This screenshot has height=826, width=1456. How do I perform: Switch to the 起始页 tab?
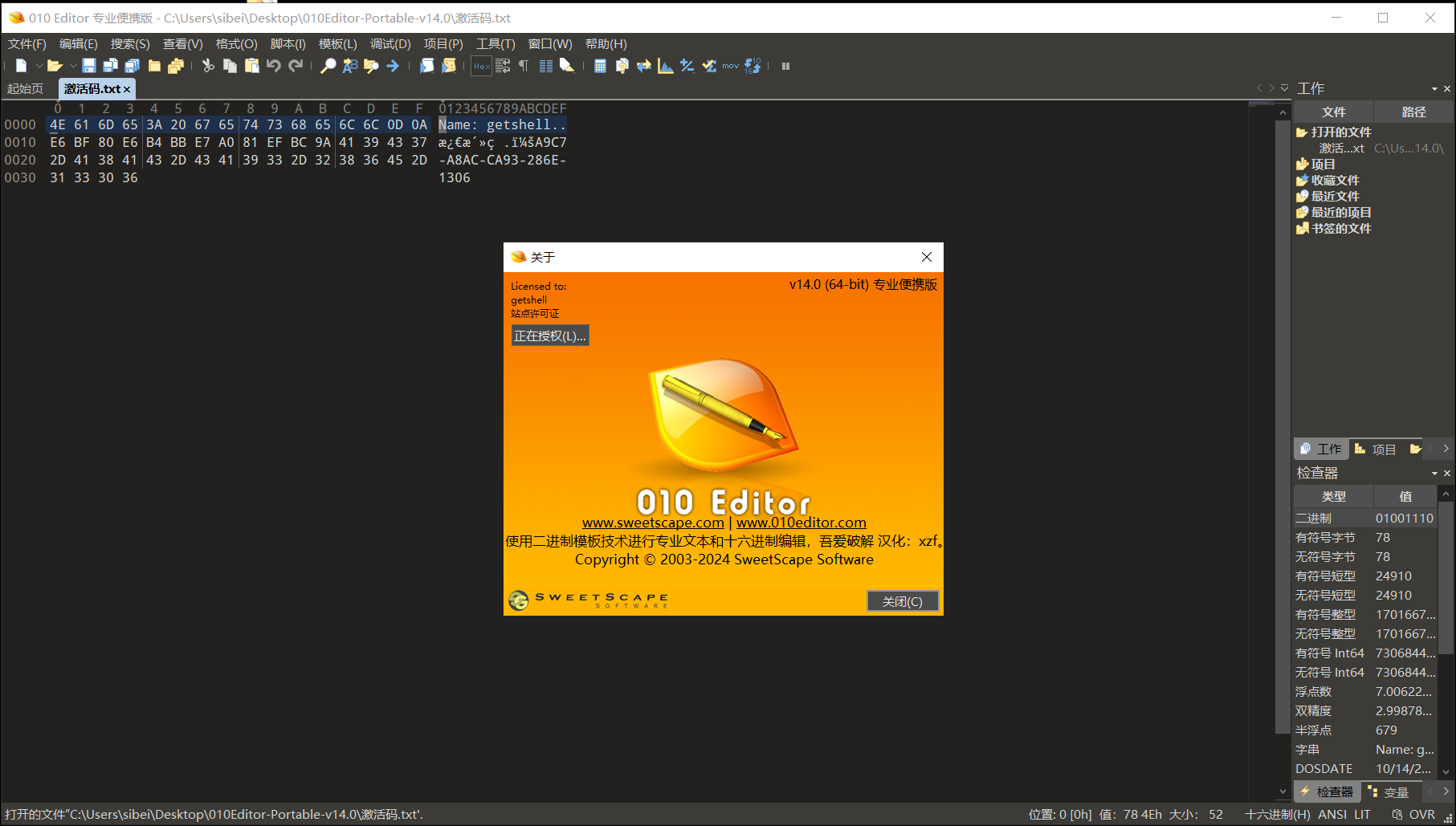pyautogui.click(x=25, y=88)
